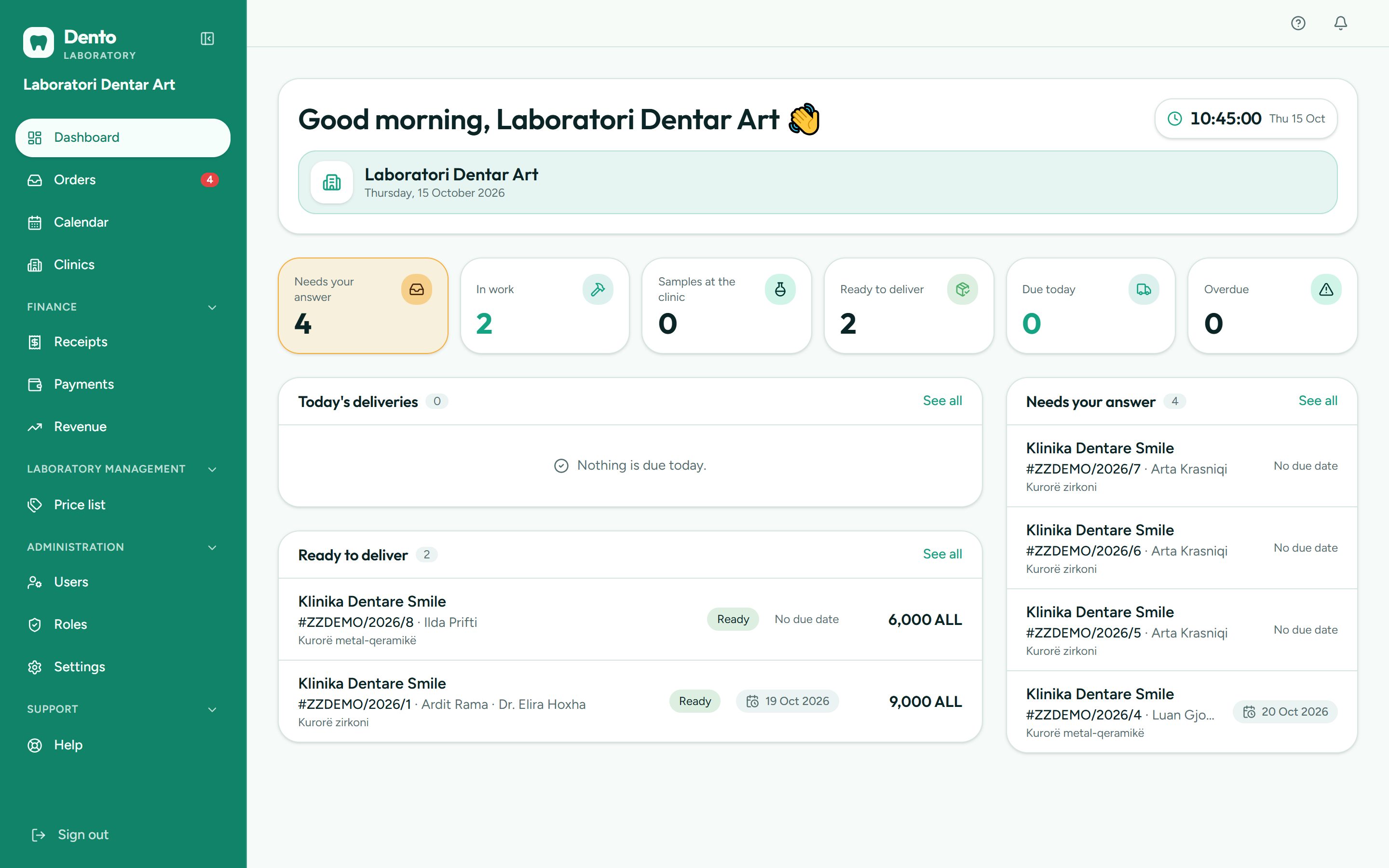Click the Dento tooth logo
The width and height of the screenshot is (1389, 868).
(x=39, y=42)
